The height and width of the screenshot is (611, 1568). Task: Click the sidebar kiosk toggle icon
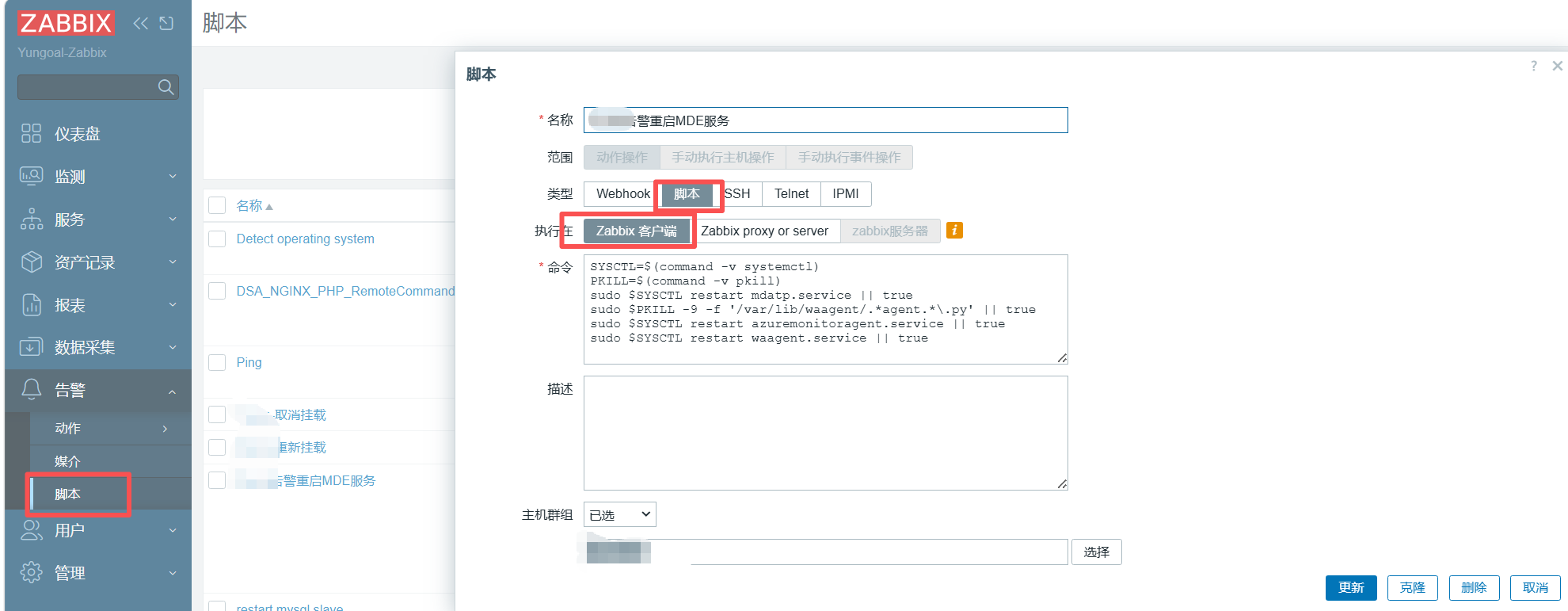click(x=166, y=23)
